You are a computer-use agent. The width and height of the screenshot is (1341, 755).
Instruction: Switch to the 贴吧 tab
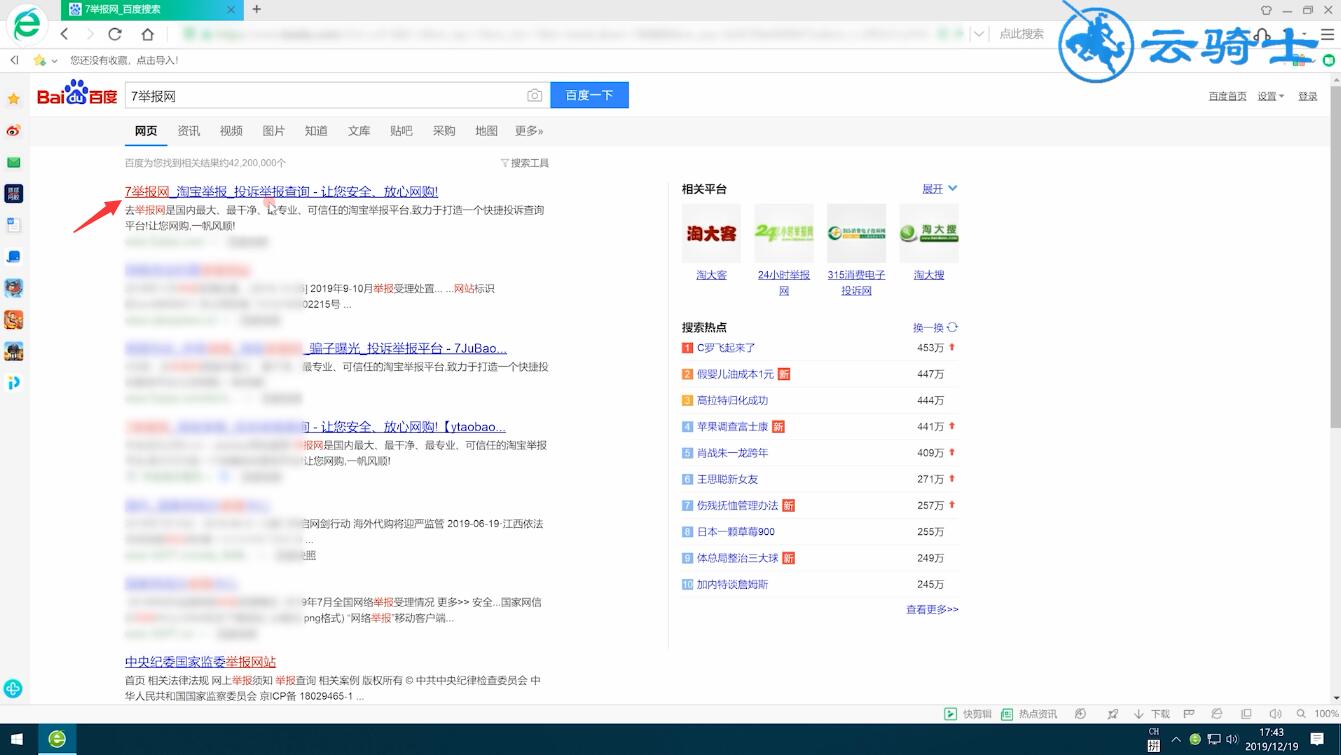click(x=401, y=131)
